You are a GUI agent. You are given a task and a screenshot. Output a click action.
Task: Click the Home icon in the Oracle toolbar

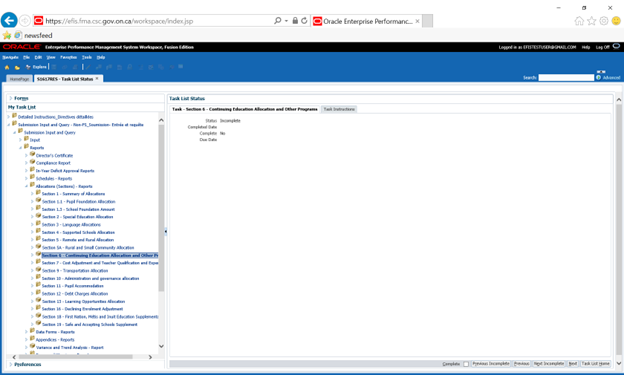pos(7,67)
